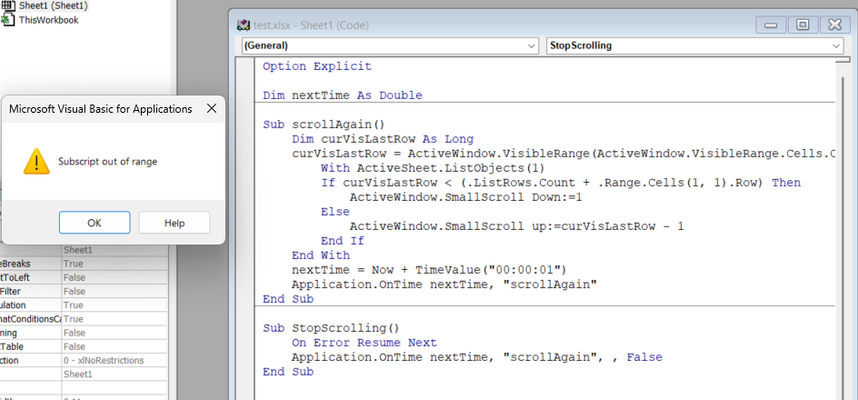Click the 'Dim nextTime As Double' line
Viewport: 858px width, 400px height.
[x=343, y=96]
